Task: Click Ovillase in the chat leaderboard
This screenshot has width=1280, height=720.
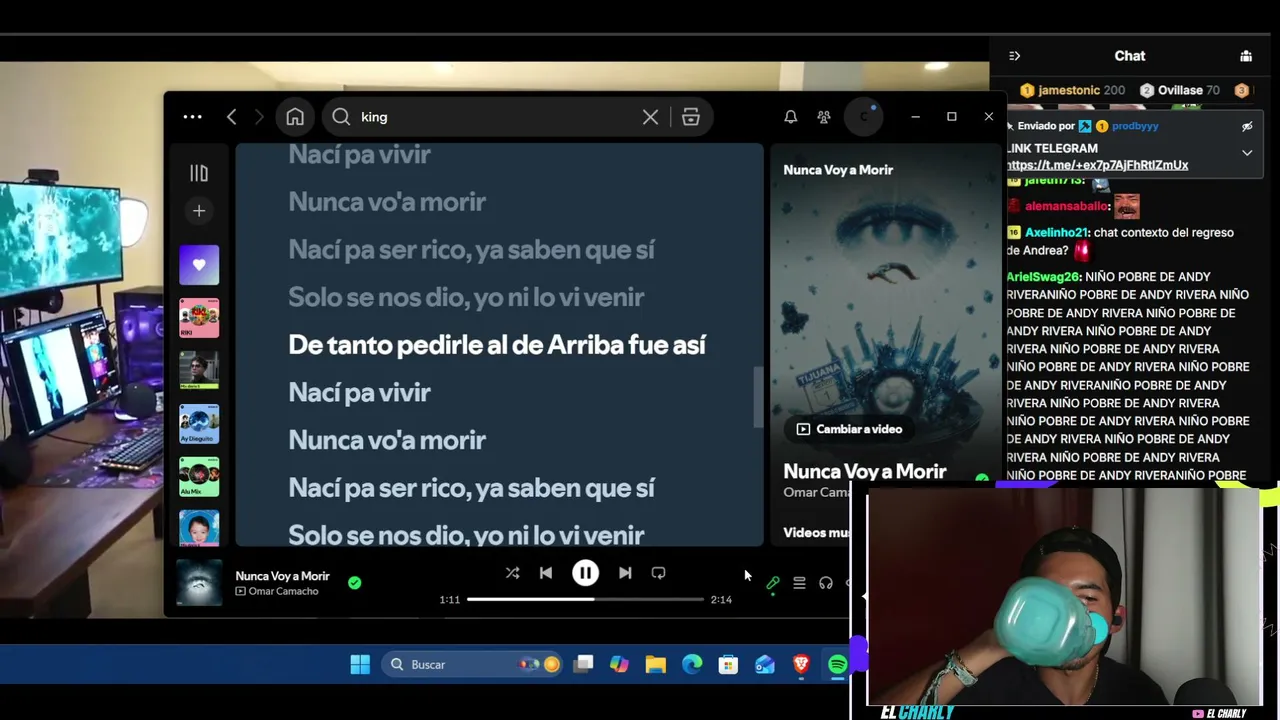Action: pos(1180,90)
